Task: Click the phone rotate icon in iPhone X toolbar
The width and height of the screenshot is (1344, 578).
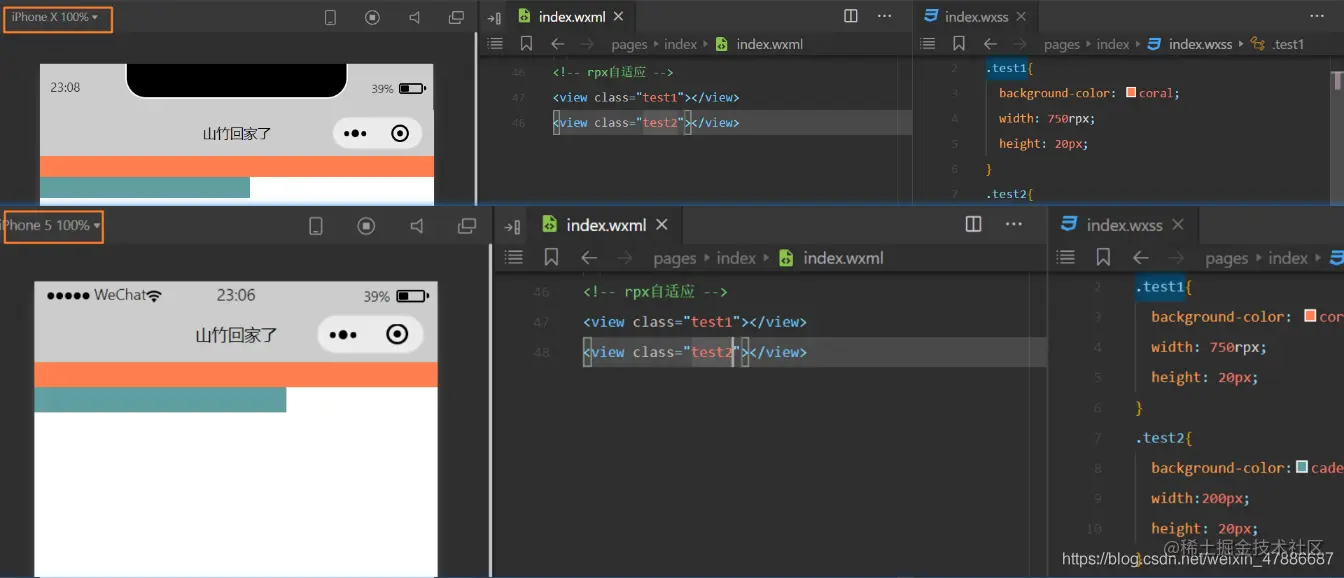Action: click(x=331, y=18)
